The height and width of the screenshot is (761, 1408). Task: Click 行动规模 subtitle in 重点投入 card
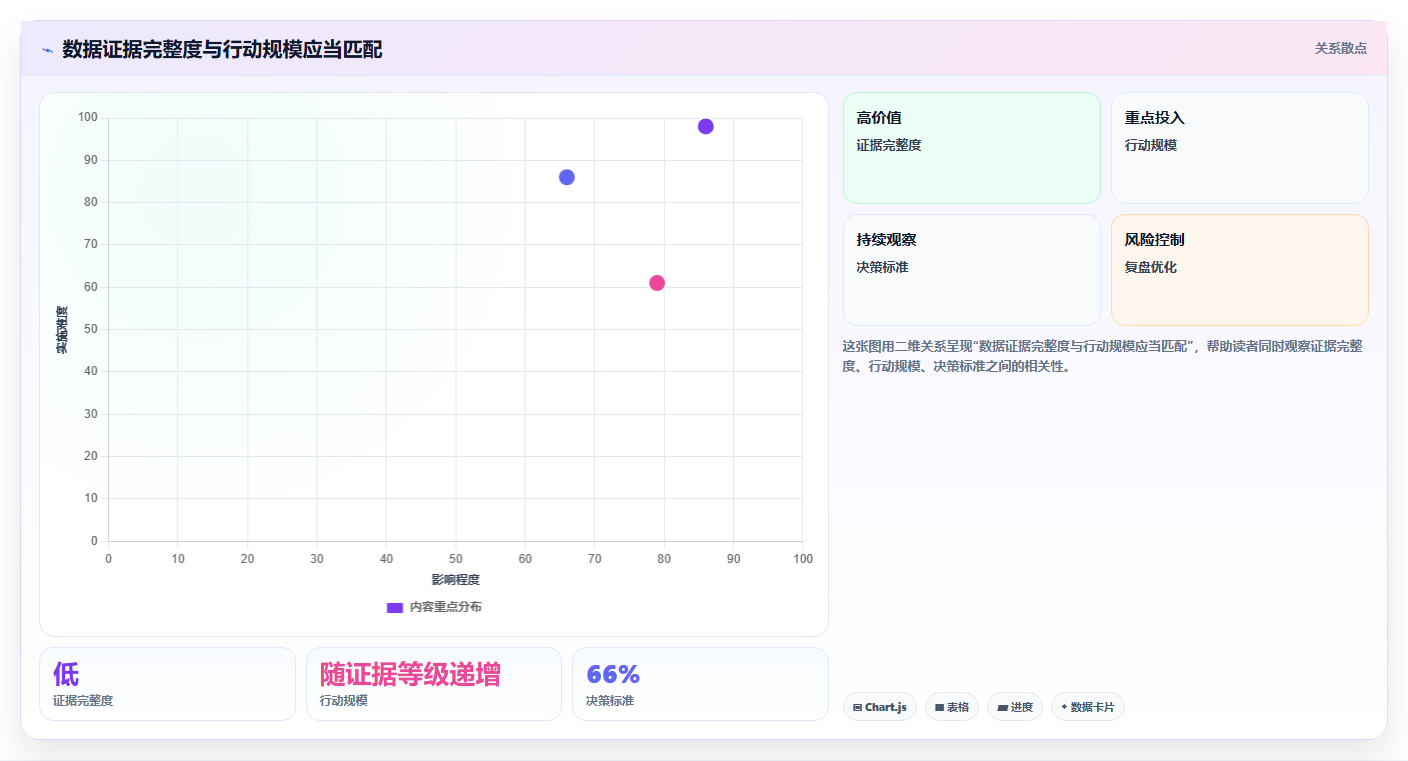coord(1151,145)
